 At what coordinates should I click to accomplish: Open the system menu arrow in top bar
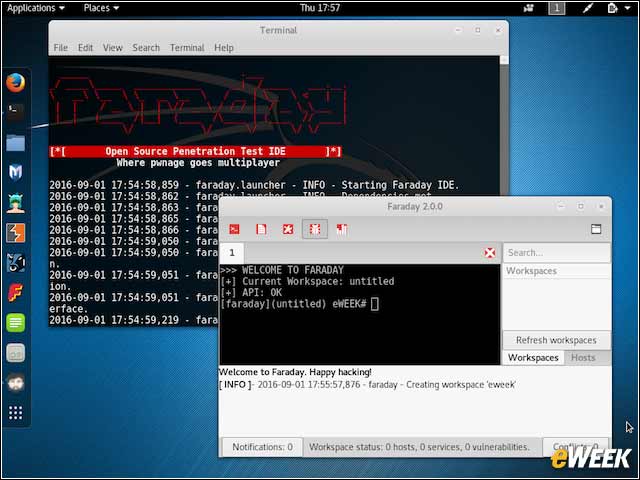pos(627,8)
